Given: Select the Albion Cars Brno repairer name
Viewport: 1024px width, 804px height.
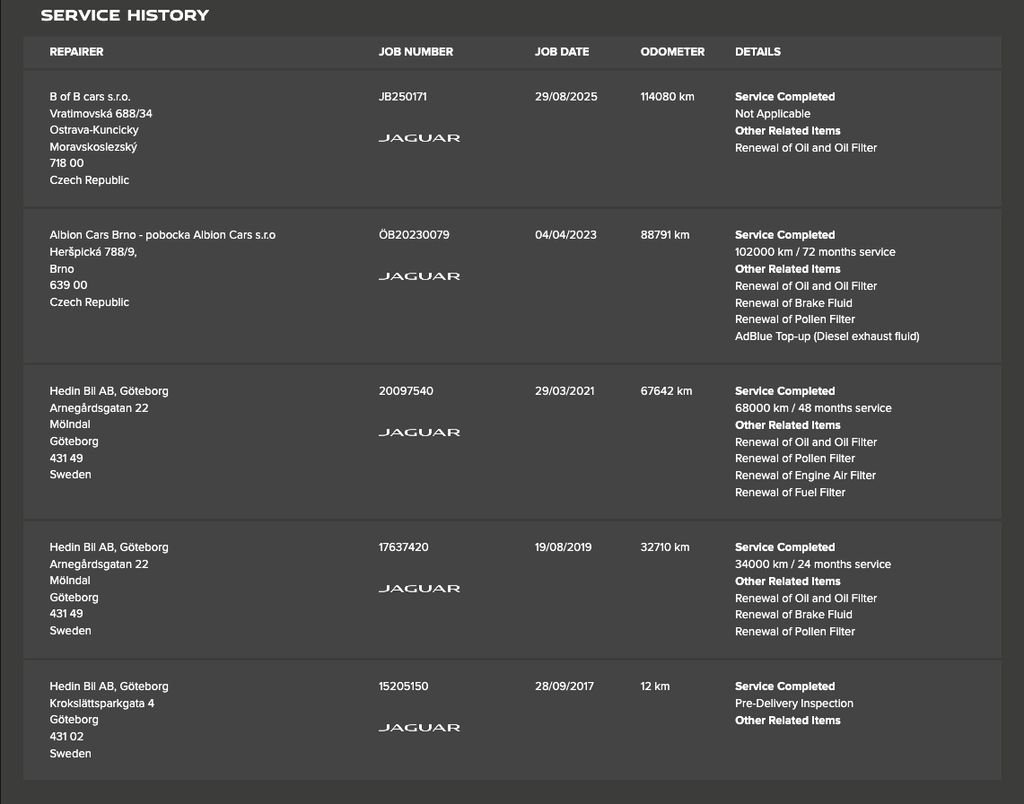Looking at the screenshot, I should click(162, 235).
